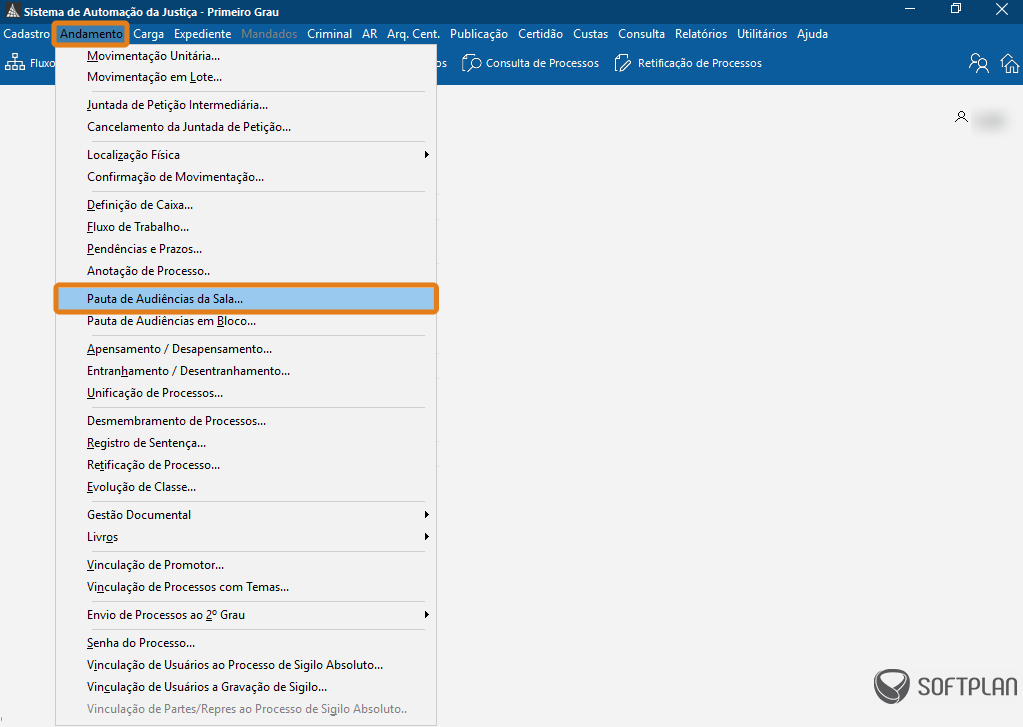The width and height of the screenshot is (1023, 727).
Task: Click the Consulta de Processos magnifier icon
Action: [471, 63]
